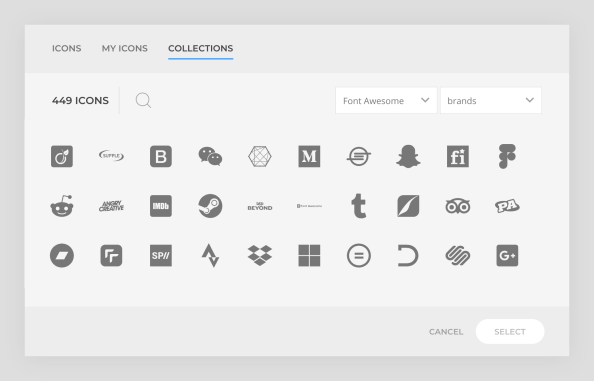Pick the Microsoft four squares icon

[309, 255]
